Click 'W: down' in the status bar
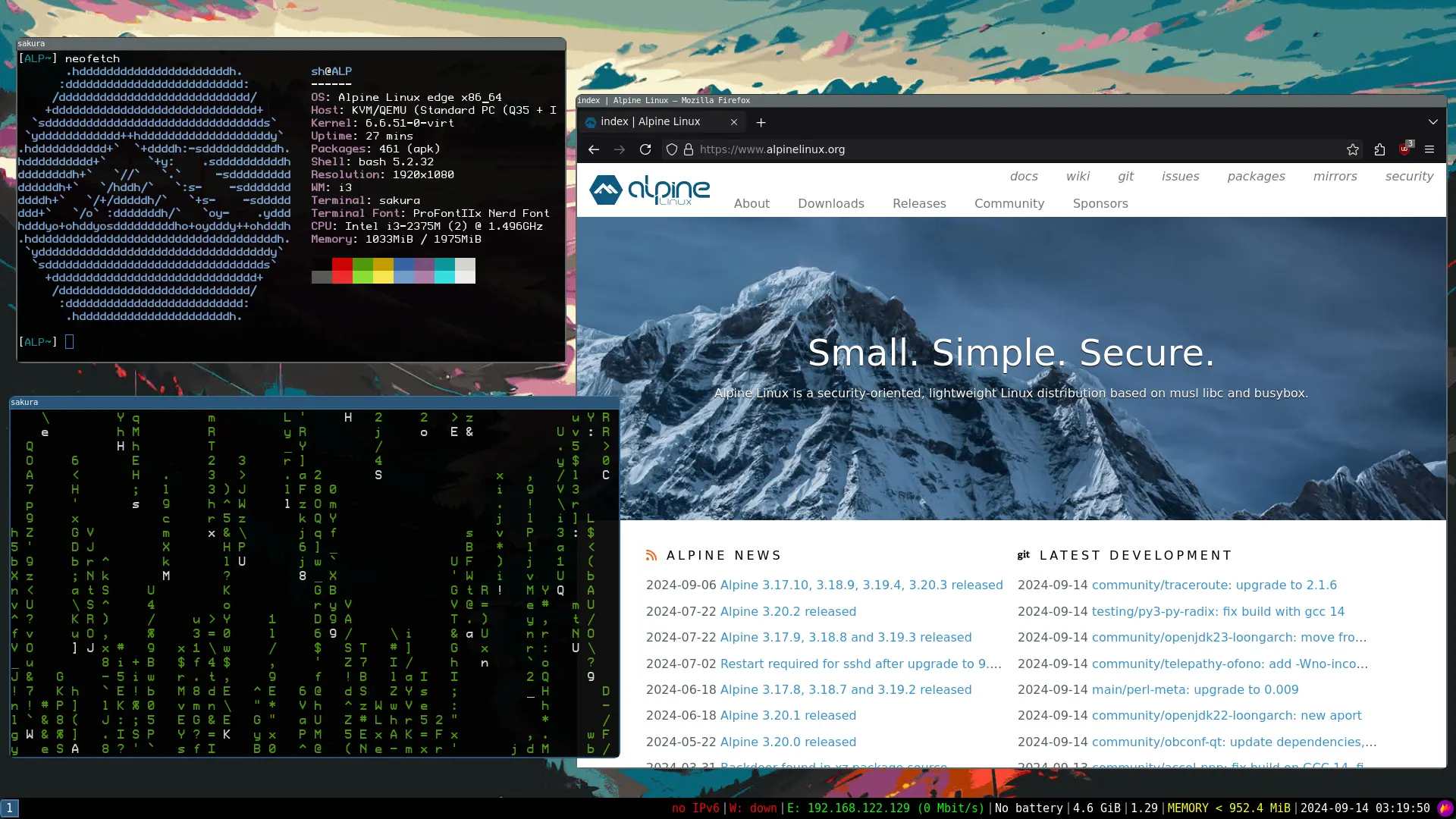This screenshot has width=1456, height=819. [753, 808]
